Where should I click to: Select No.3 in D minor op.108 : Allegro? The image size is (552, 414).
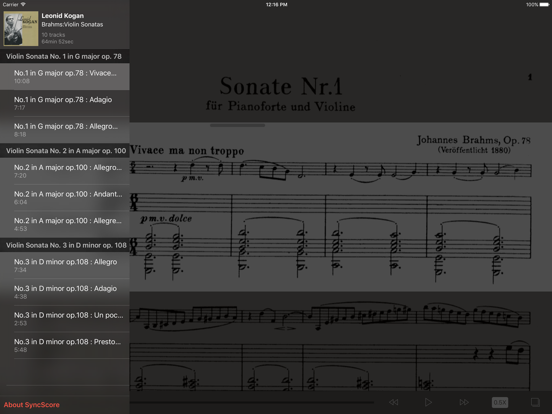(x=65, y=265)
